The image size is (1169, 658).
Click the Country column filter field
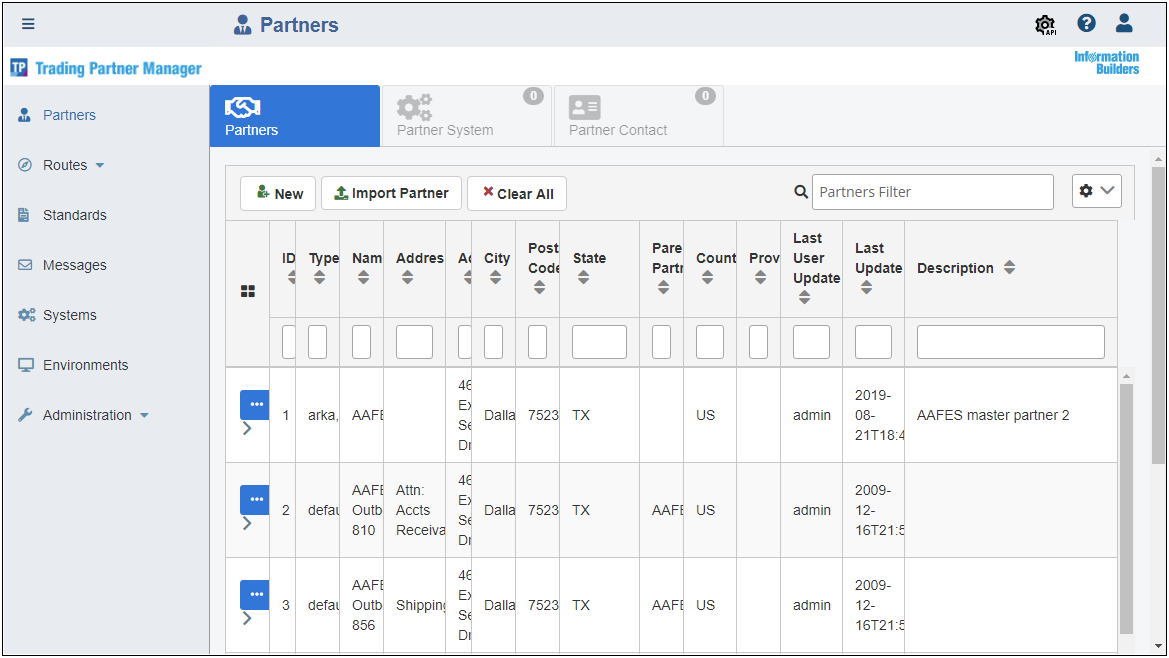click(709, 342)
